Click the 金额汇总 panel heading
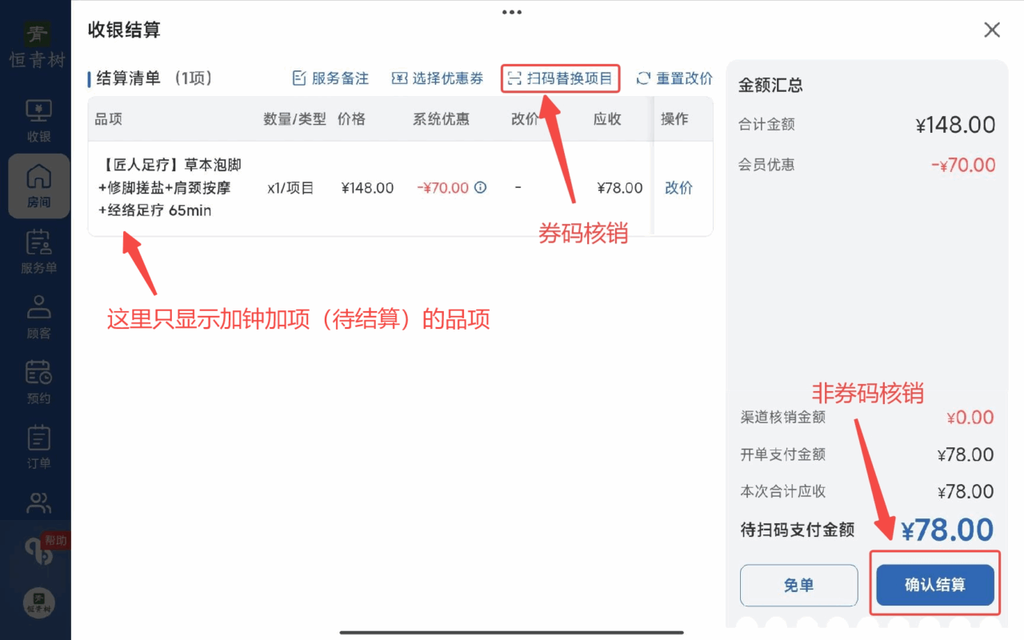This screenshot has width=1024, height=640. (771, 85)
